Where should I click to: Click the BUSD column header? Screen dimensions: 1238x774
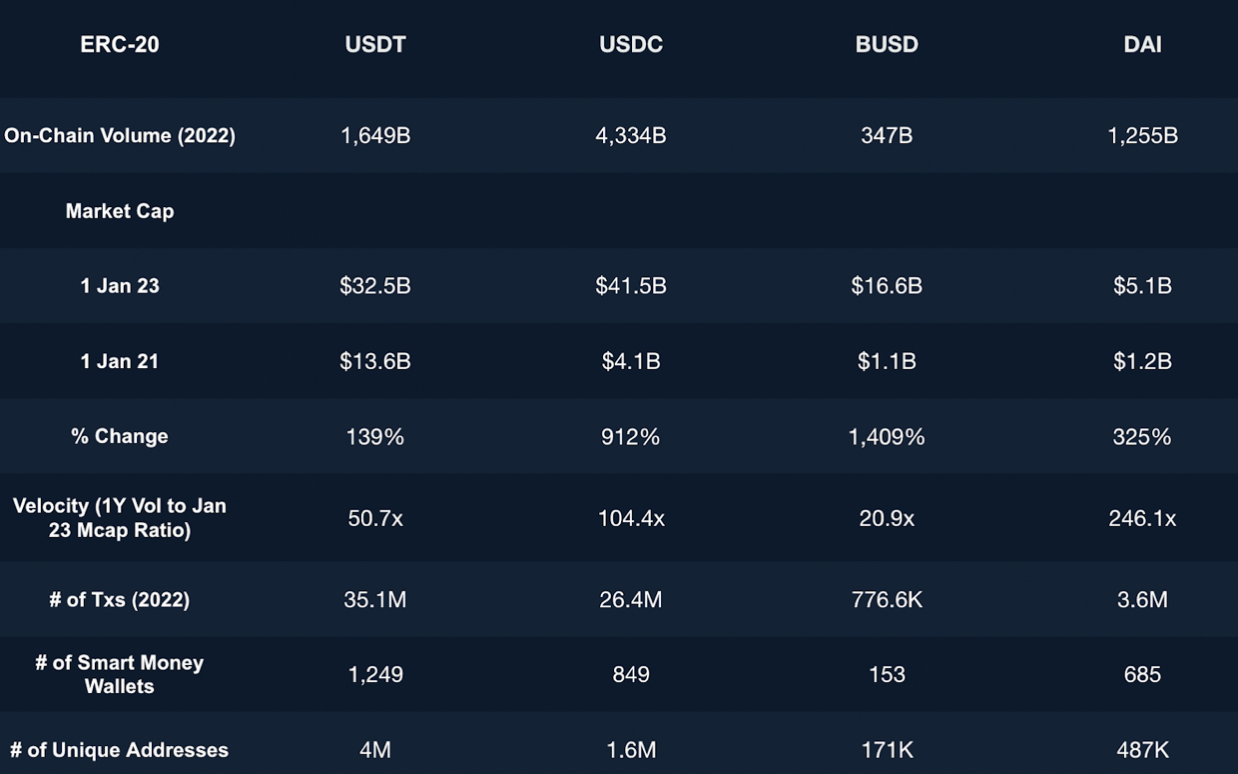[887, 45]
